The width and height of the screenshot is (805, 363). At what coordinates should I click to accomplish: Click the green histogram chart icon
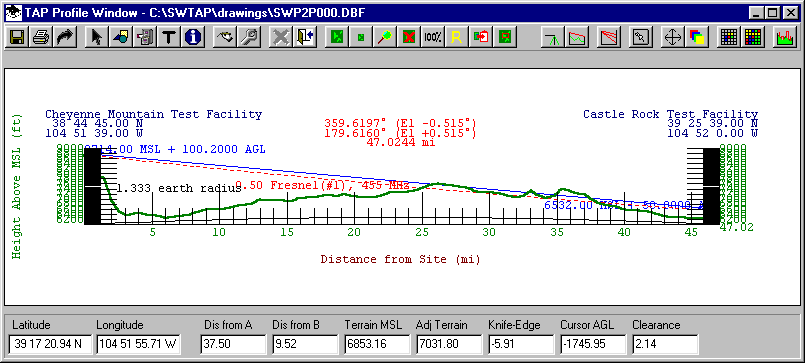click(x=784, y=37)
